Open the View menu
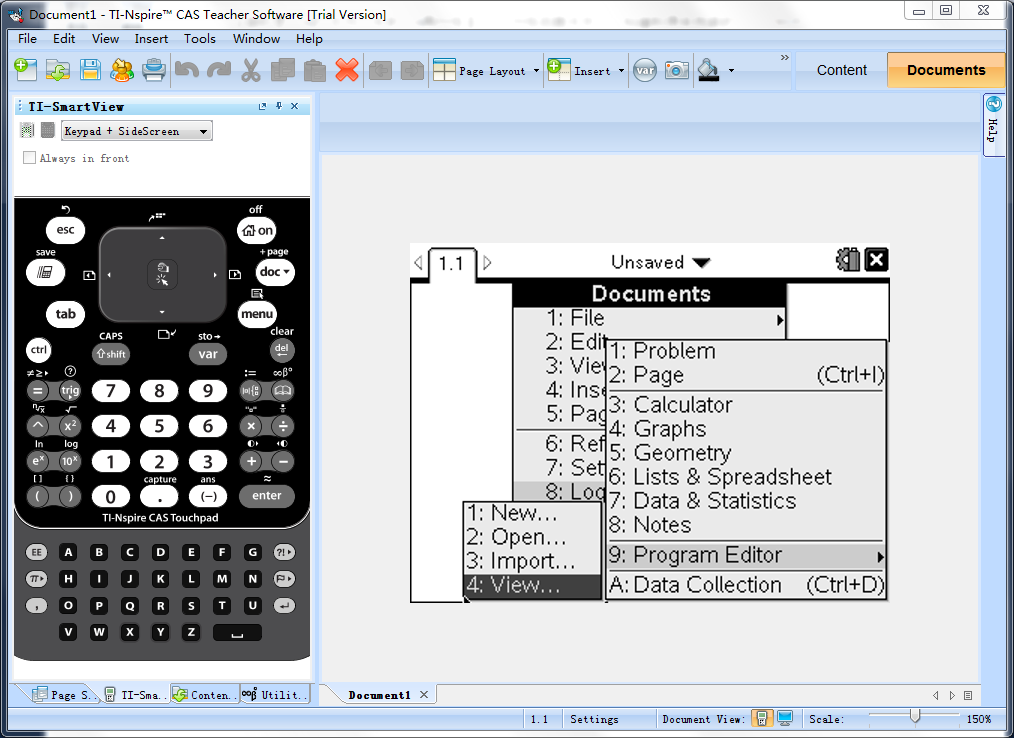Screen dimensions: 1014x738 pyautogui.click(x=105, y=39)
